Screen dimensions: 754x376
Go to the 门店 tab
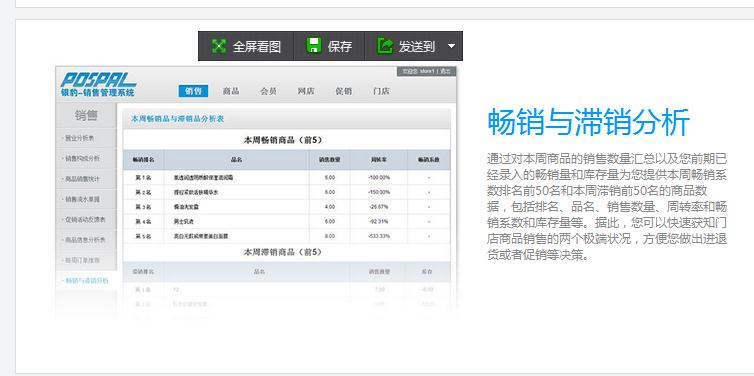[x=381, y=91]
